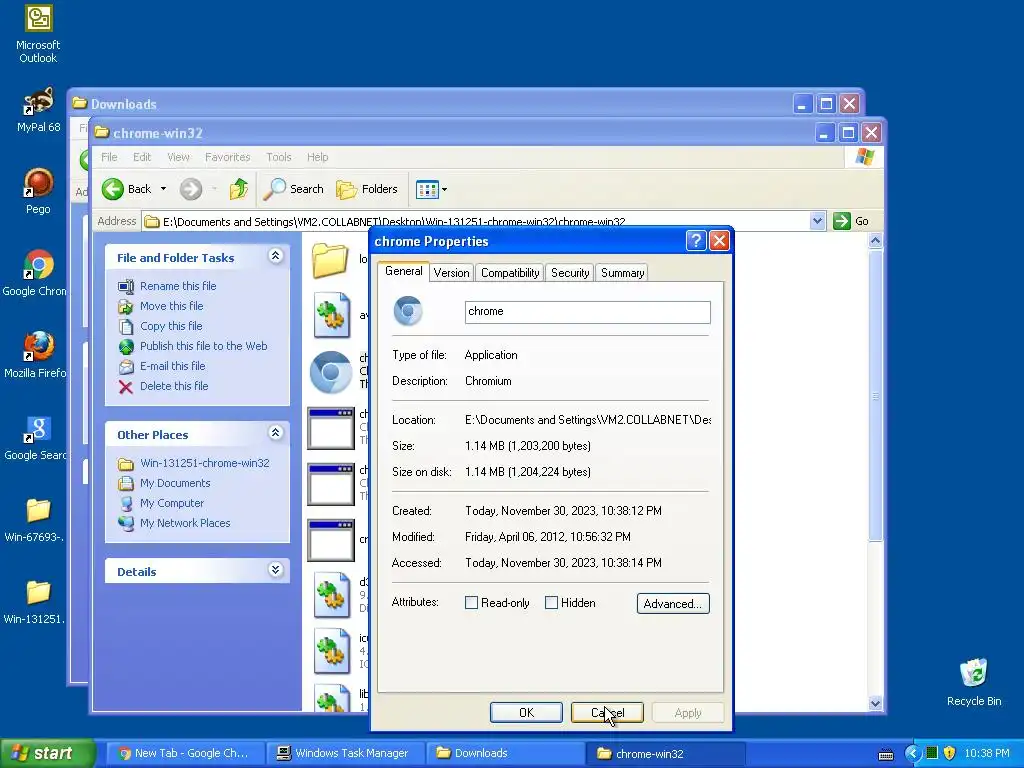The height and width of the screenshot is (768, 1024).
Task: Toggle the Hidden attribute checkbox
Action: click(x=551, y=603)
